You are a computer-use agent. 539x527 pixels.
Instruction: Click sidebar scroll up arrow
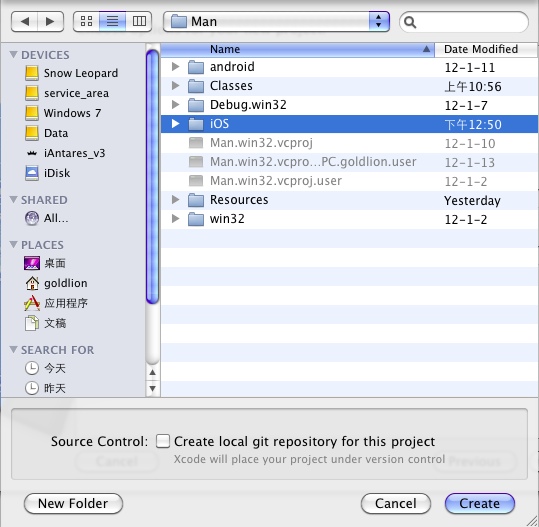[x=153, y=372]
